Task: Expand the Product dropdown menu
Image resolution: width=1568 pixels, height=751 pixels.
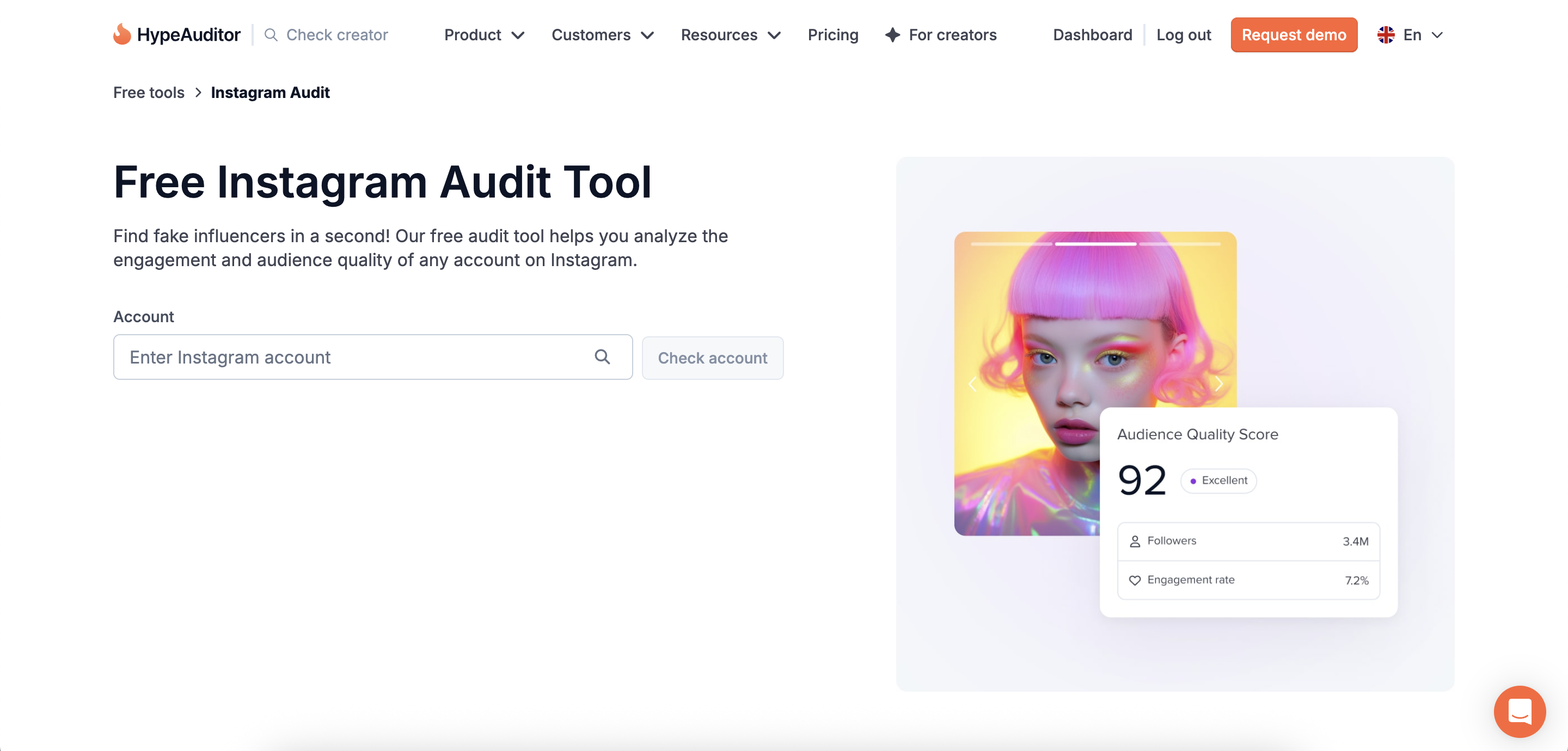Action: point(484,35)
